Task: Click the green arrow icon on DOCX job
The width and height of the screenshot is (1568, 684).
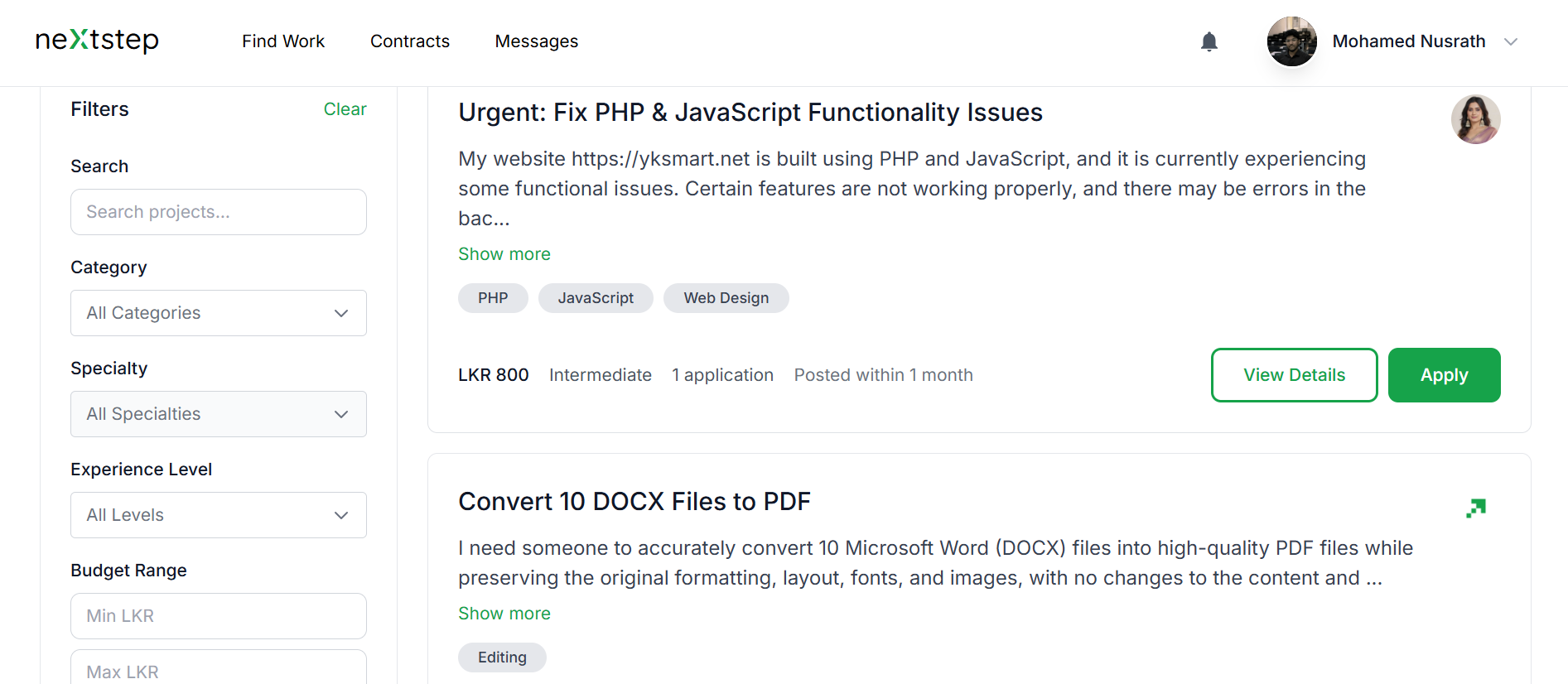Action: [x=1475, y=508]
